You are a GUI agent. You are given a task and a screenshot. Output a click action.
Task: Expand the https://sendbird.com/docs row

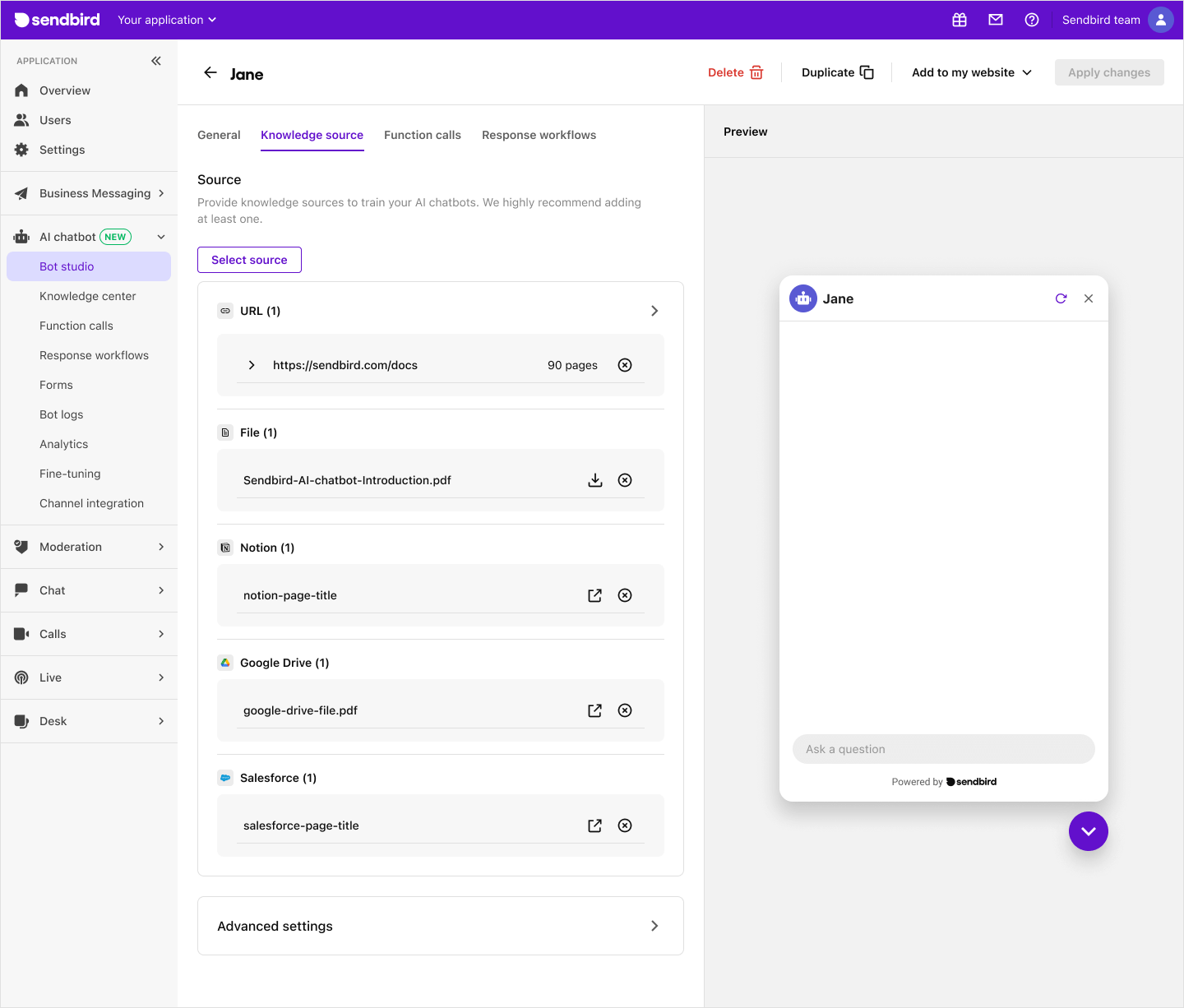(x=252, y=365)
